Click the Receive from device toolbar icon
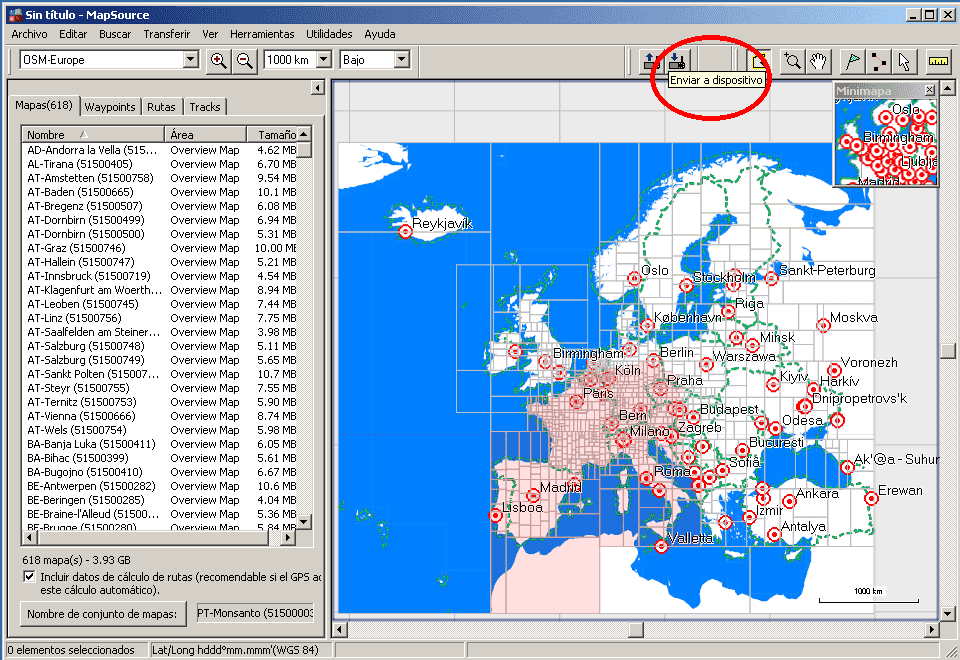Image resolution: width=960 pixels, height=660 pixels. pyautogui.click(x=651, y=61)
